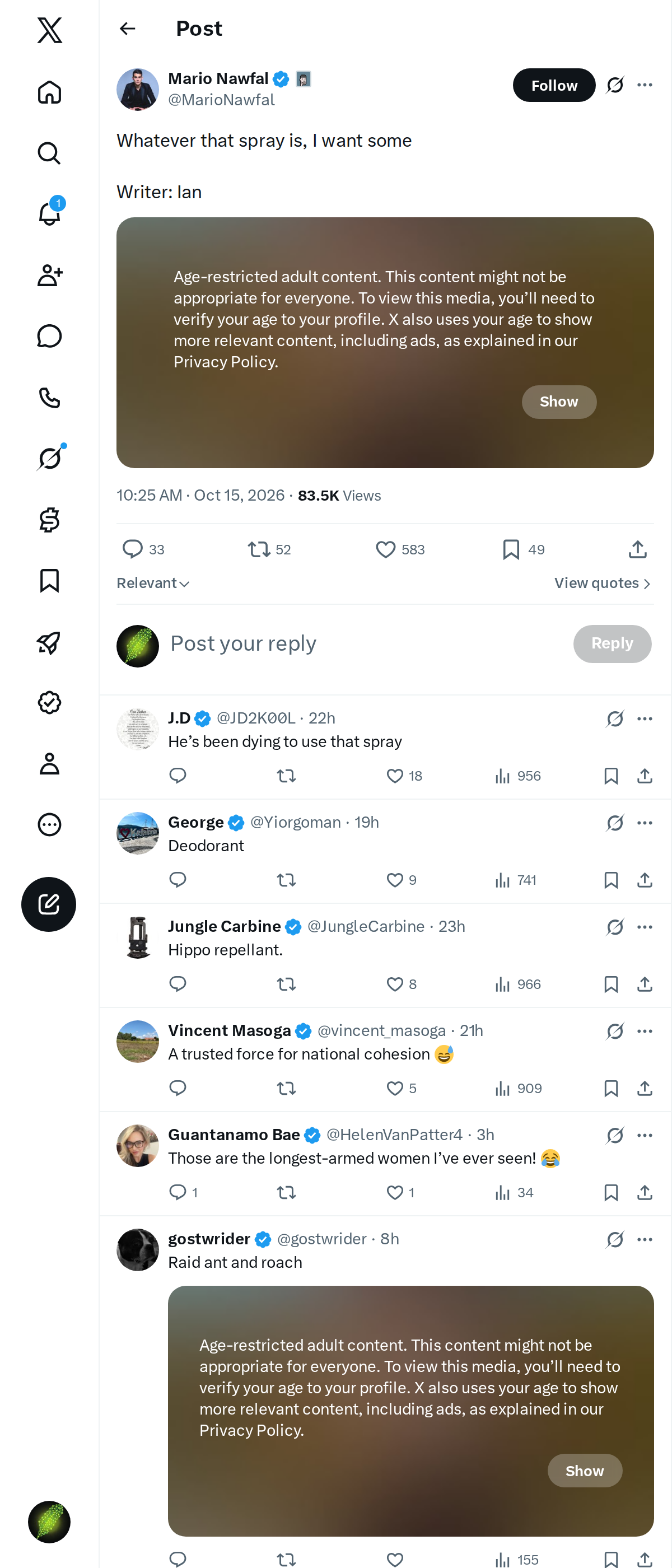Open more options on George's reply
Screen dimensions: 672x1568
[x=645, y=823]
